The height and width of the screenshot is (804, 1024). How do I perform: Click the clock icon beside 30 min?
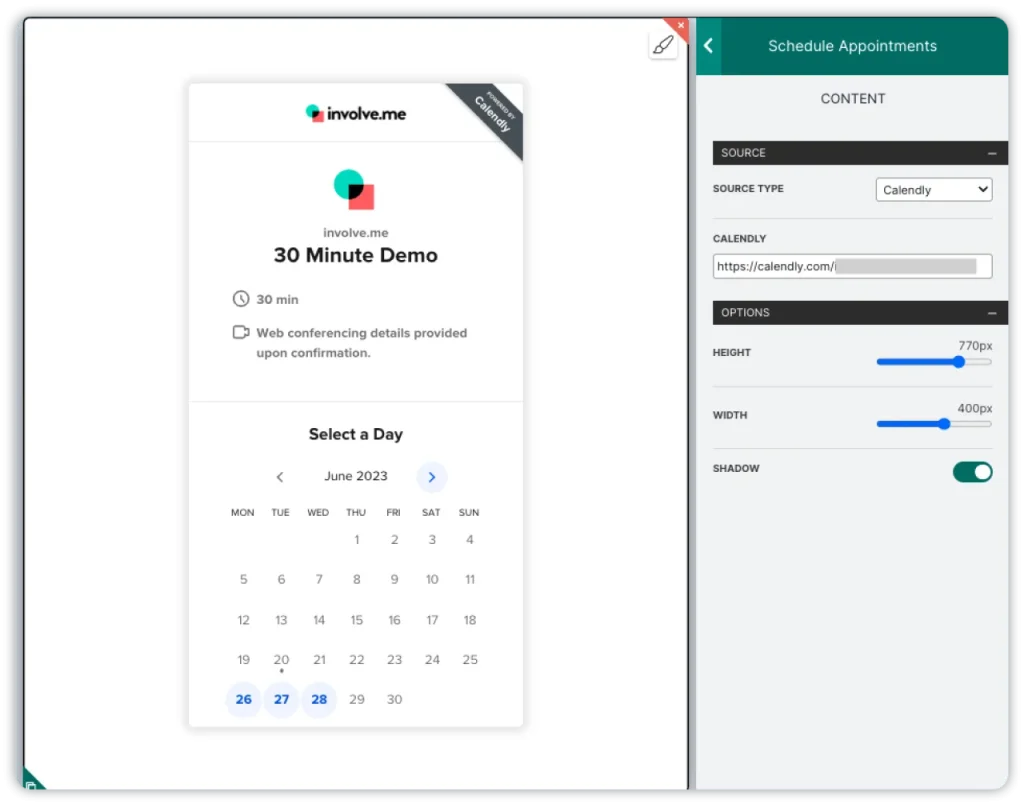tap(241, 299)
